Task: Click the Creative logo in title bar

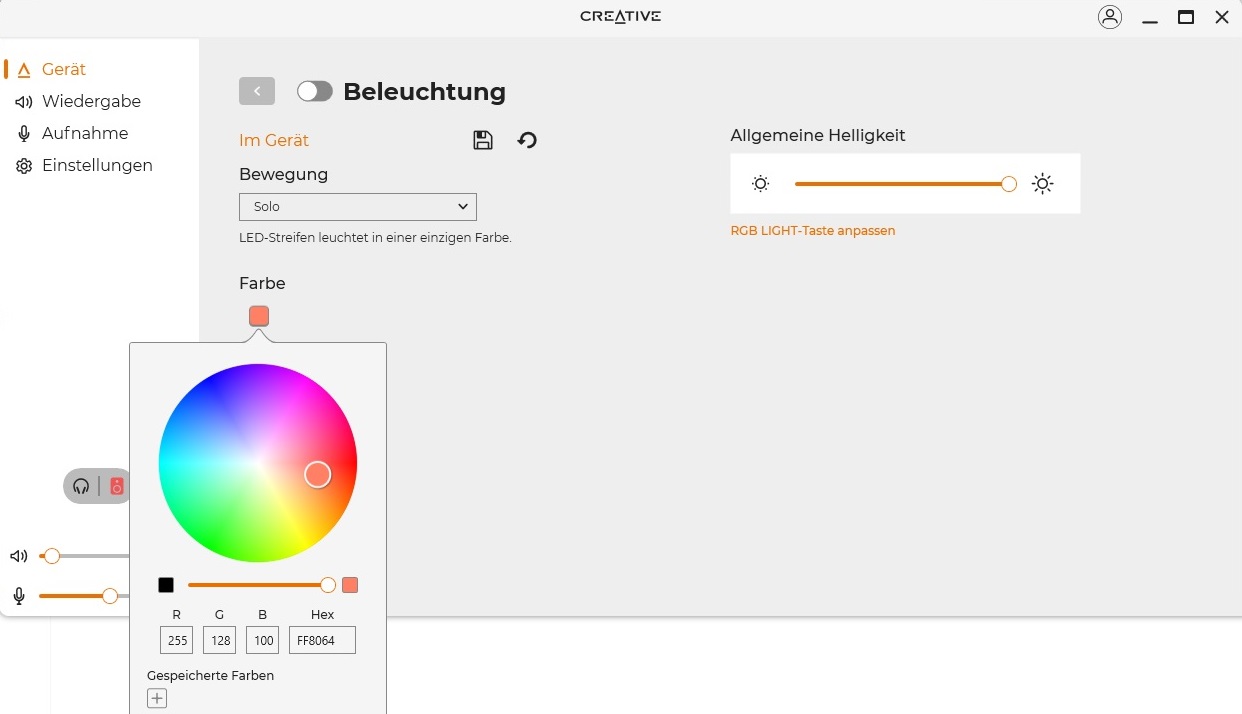Action: [621, 16]
